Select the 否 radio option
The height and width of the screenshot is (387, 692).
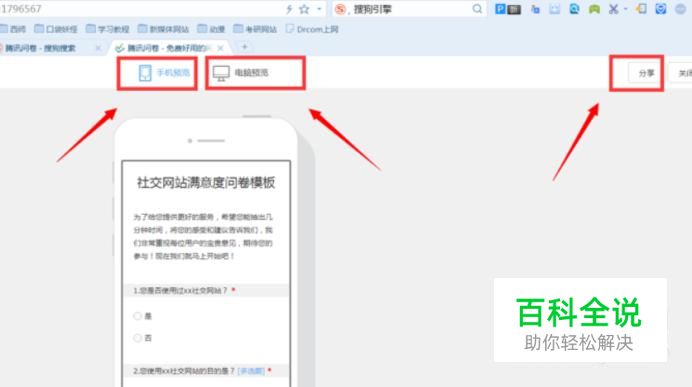[137, 338]
